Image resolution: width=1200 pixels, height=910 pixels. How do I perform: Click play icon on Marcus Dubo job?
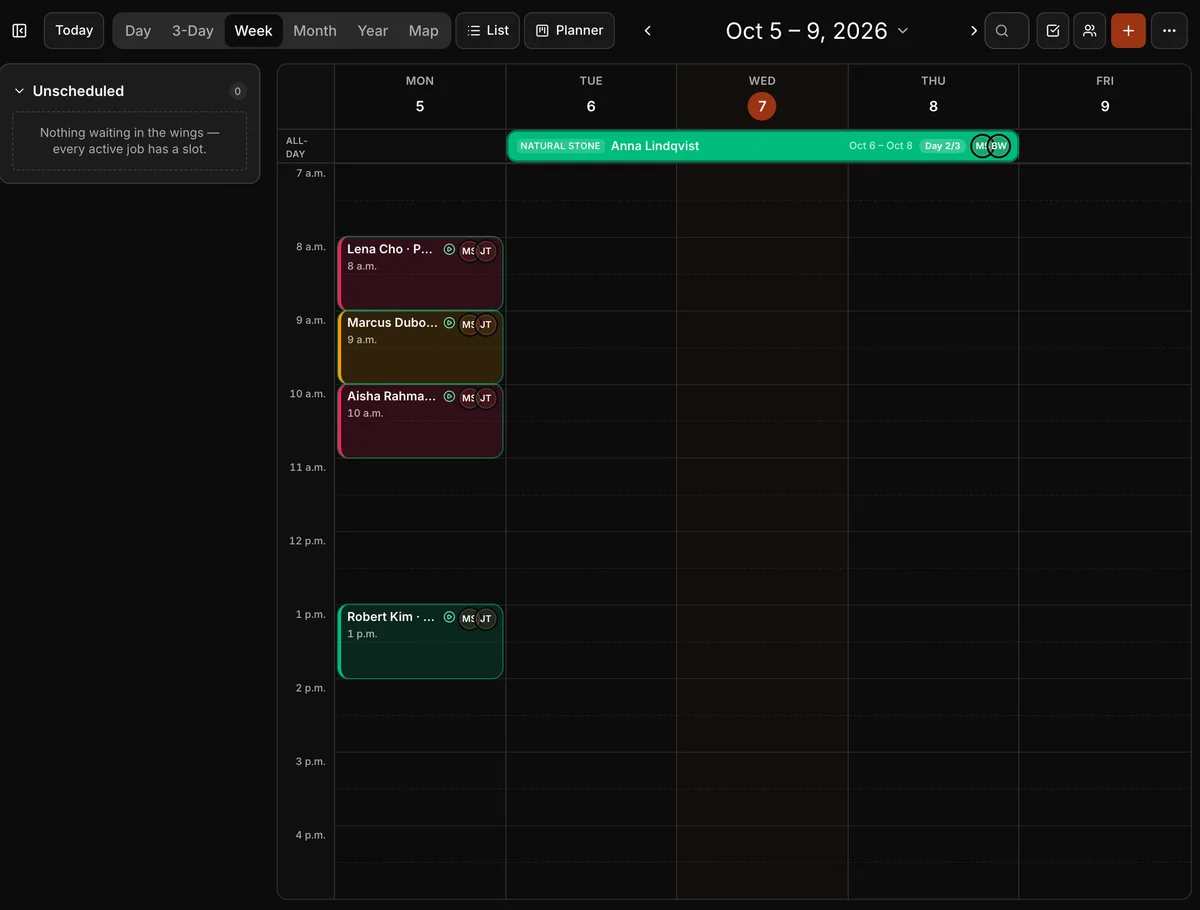click(449, 323)
